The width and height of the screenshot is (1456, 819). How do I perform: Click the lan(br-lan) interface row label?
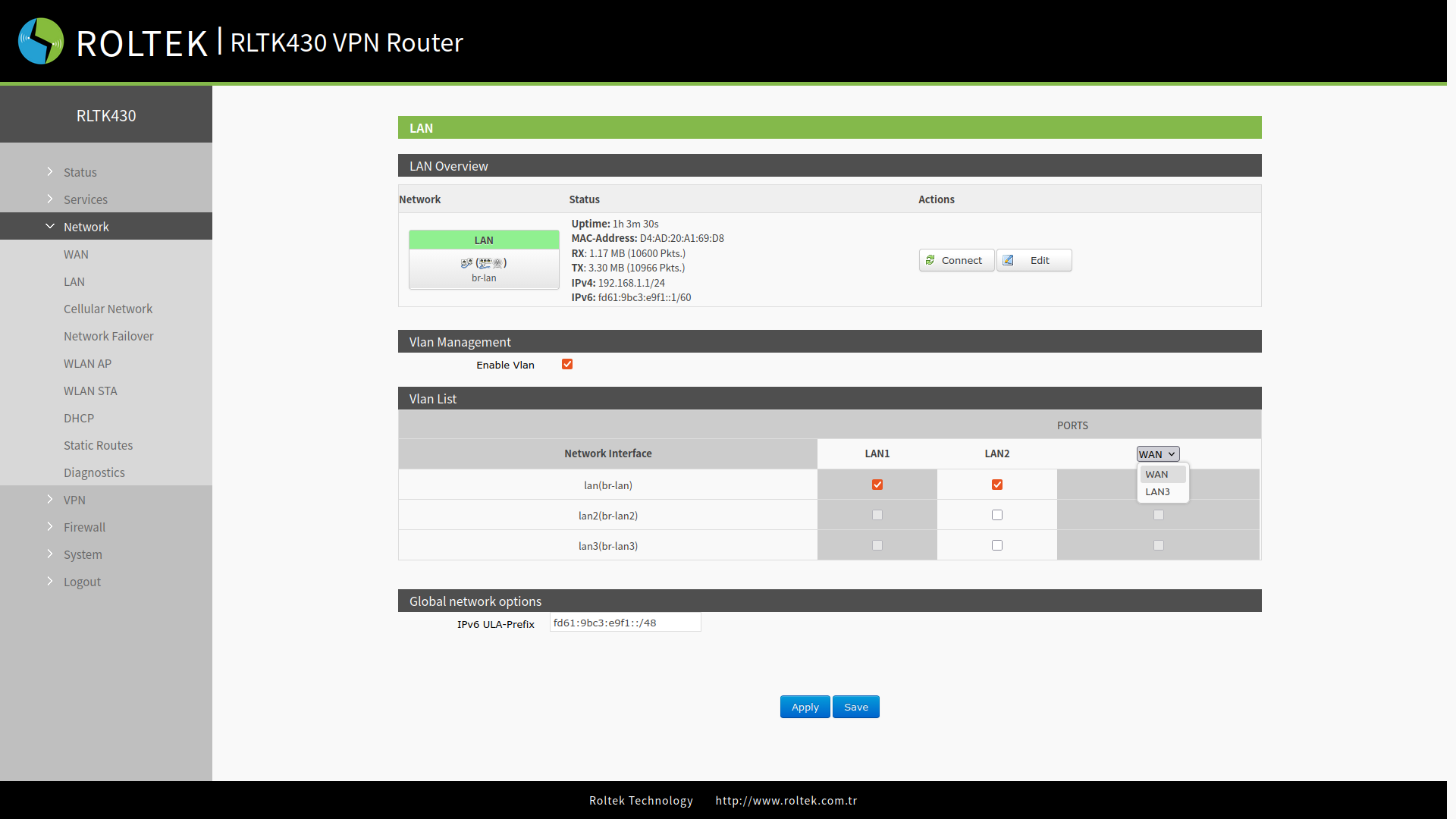608,485
